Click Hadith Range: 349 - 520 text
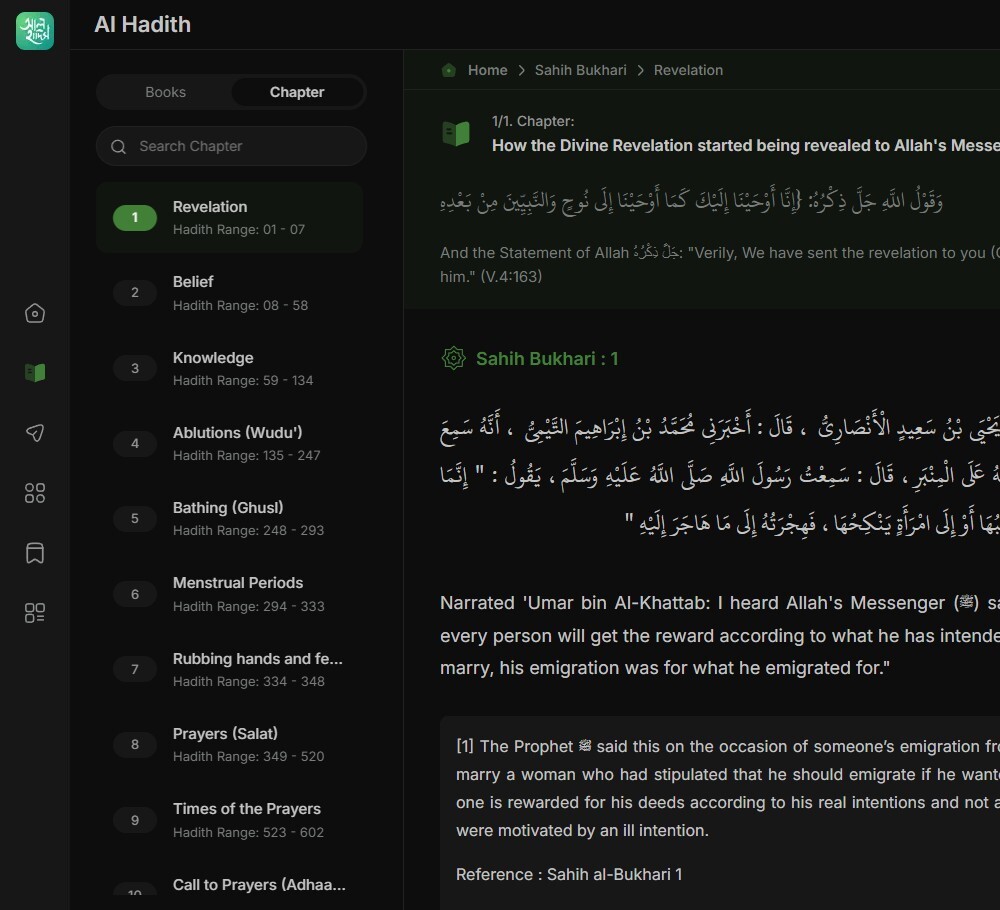The image size is (1000, 910). coord(249,756)
